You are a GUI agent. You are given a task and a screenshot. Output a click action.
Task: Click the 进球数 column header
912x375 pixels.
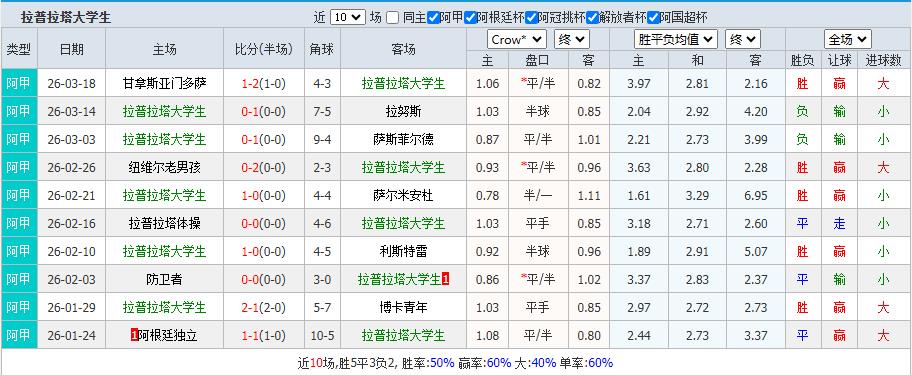tap(884, 60)
